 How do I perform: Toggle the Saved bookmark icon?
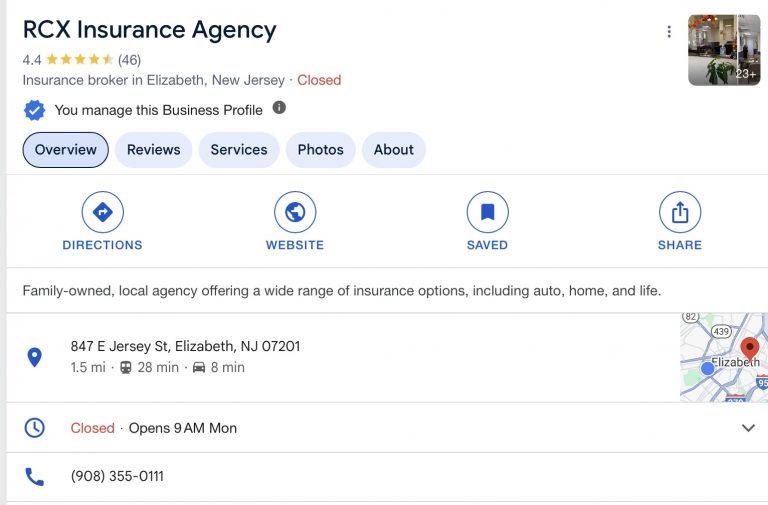point(487,212)
